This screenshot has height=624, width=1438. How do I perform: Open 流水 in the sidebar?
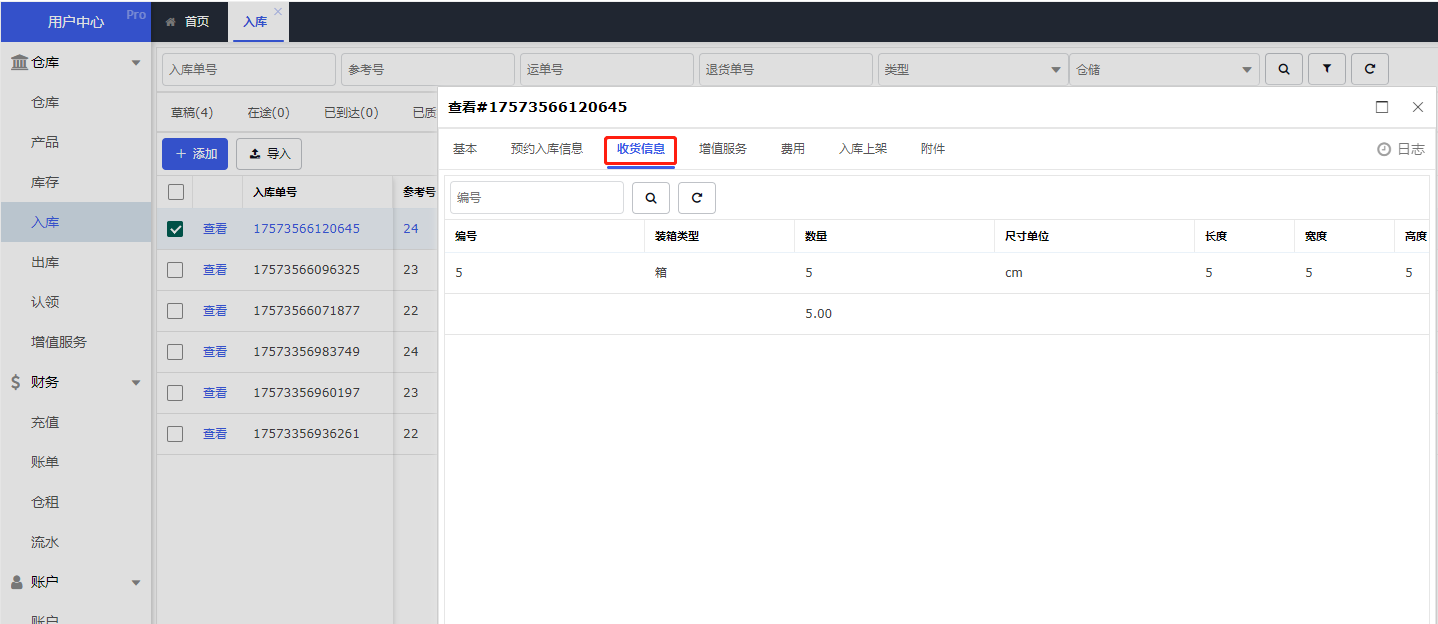pos(75,542)
